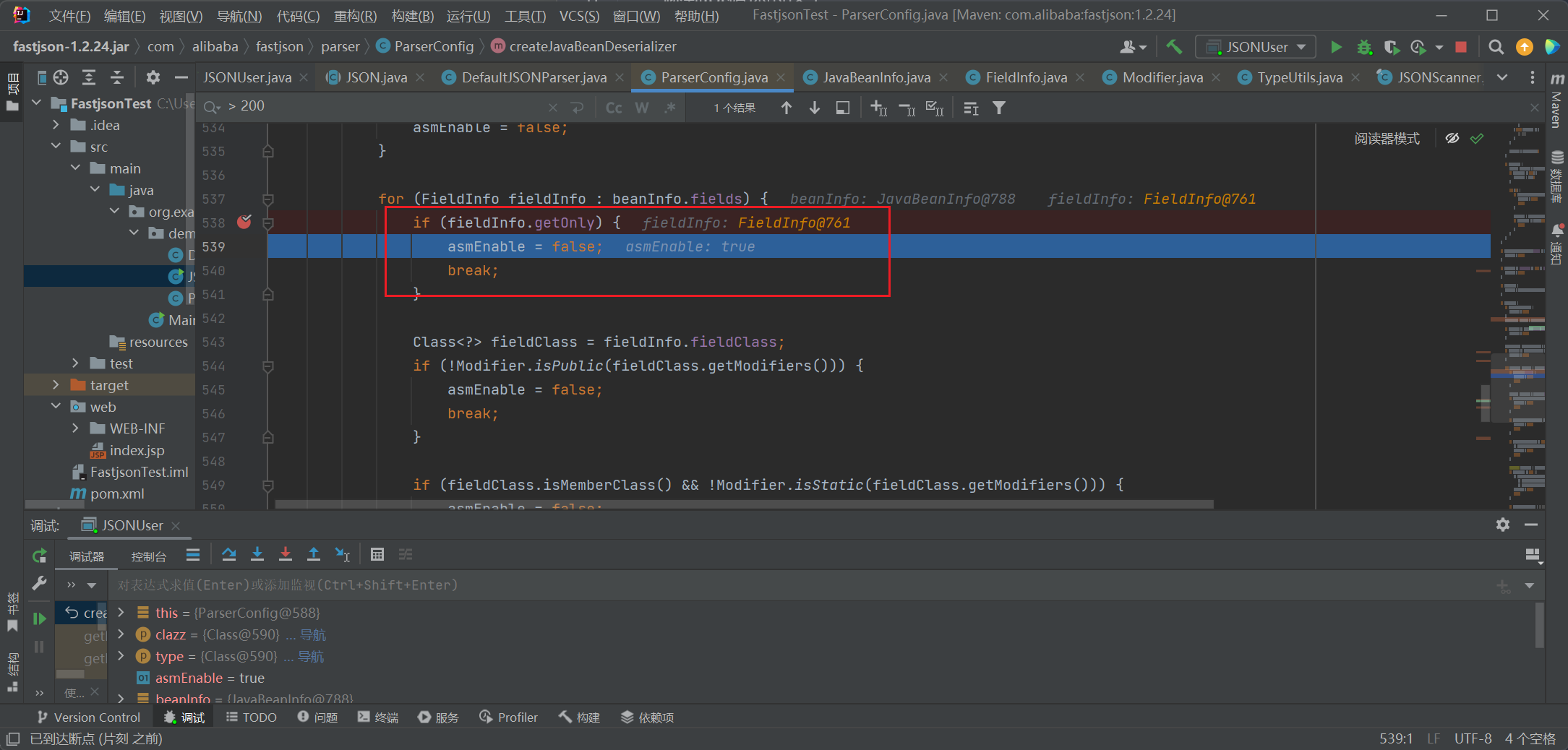Open the 运行(U) menu
This screenshot has width=1568, height=750.
pyautogui.click(x=468, y=16)
